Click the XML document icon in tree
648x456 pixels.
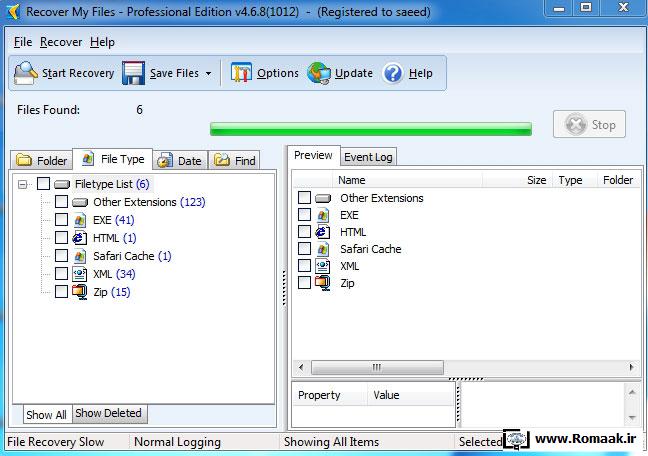(79, 274)
